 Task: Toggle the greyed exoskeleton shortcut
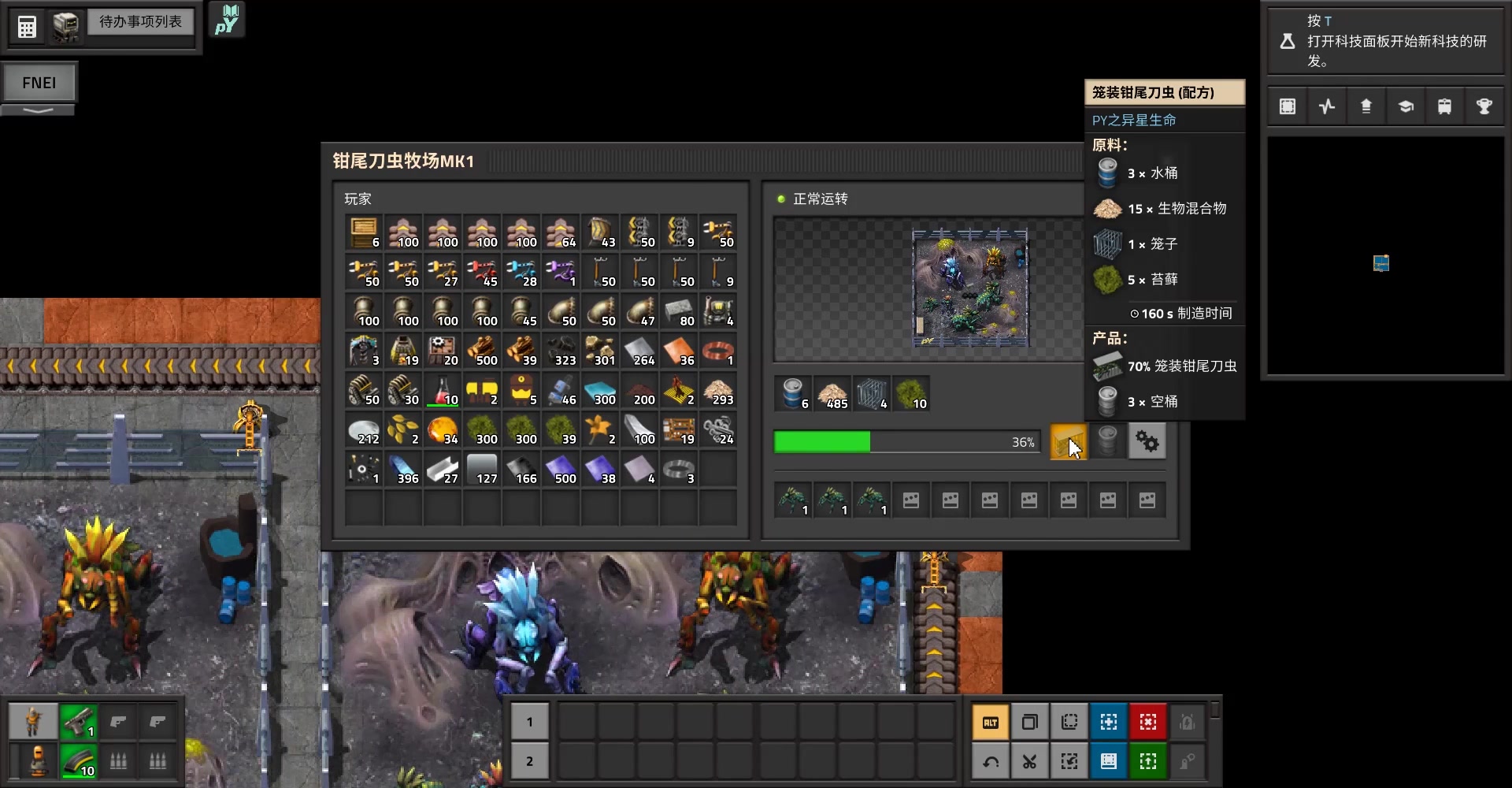point(1188,761)
